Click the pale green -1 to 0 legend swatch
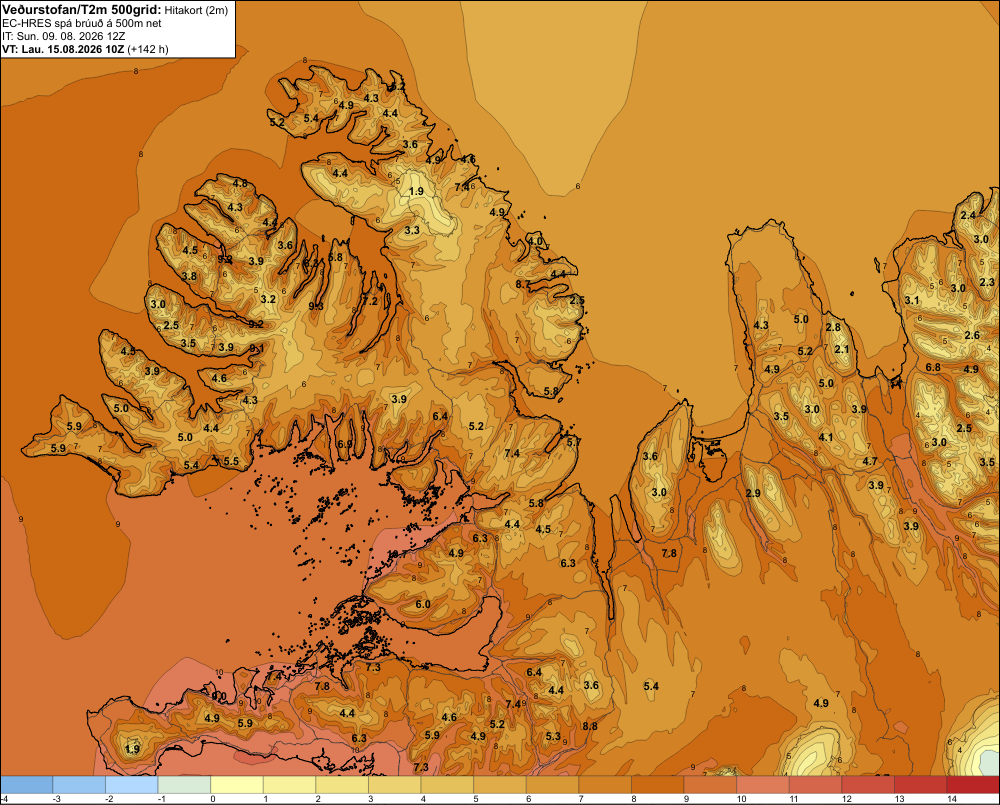This screenshot has height=805, width=1000. click(x=184, y=785)
